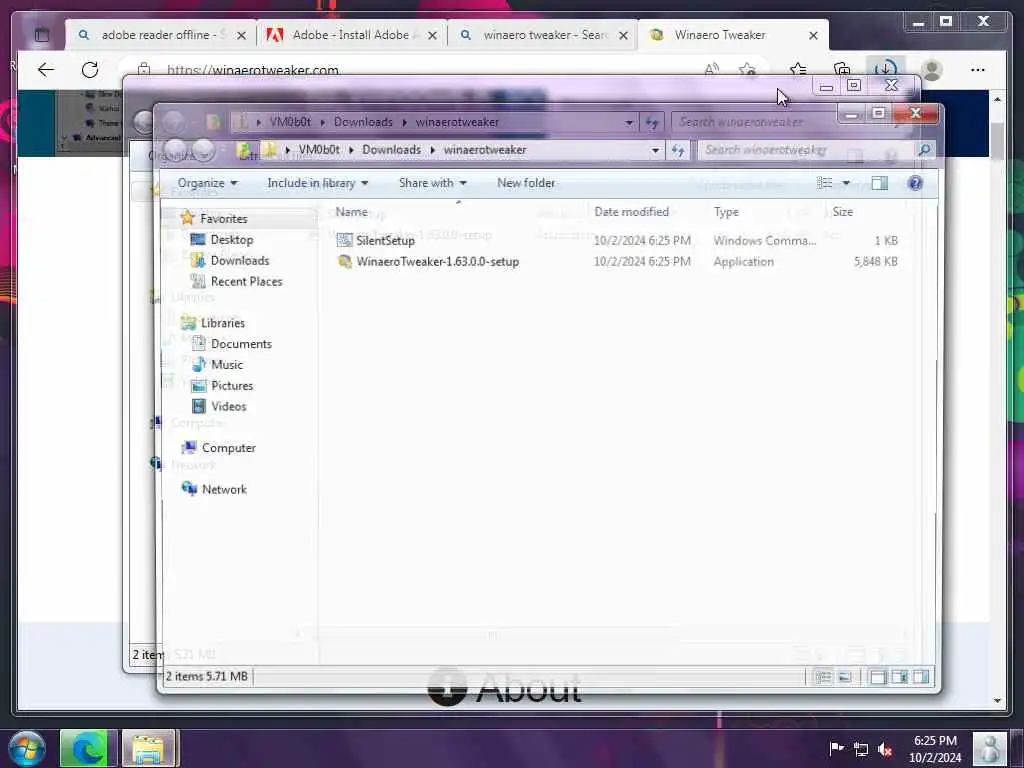Open the Windows Start orb
This screenshot has width=1024, height=768.
point(26,748)
